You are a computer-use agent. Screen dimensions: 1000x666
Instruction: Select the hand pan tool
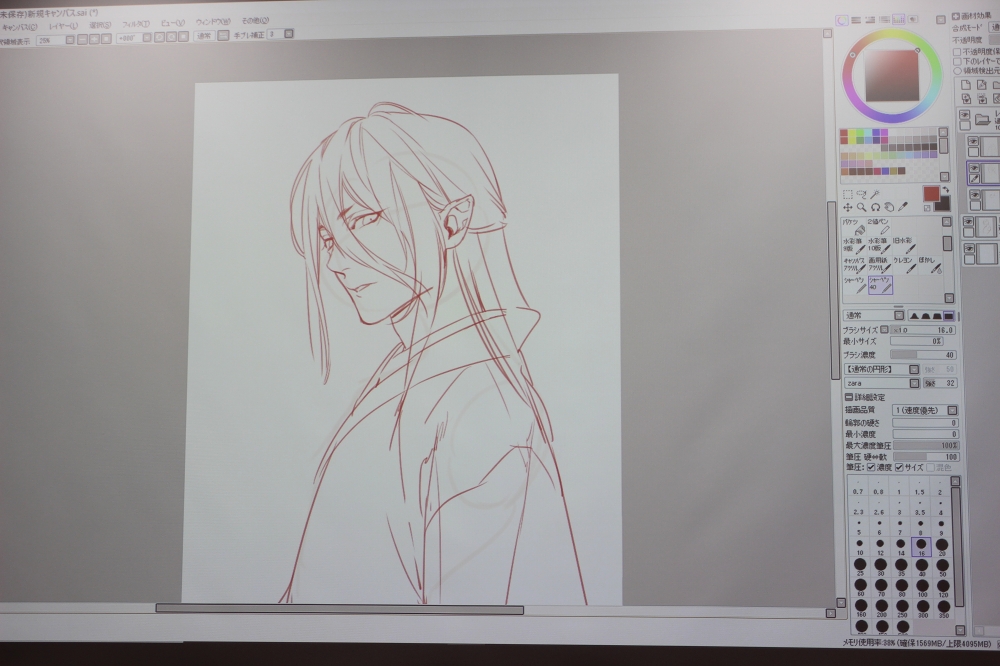[x=889, y=207]
